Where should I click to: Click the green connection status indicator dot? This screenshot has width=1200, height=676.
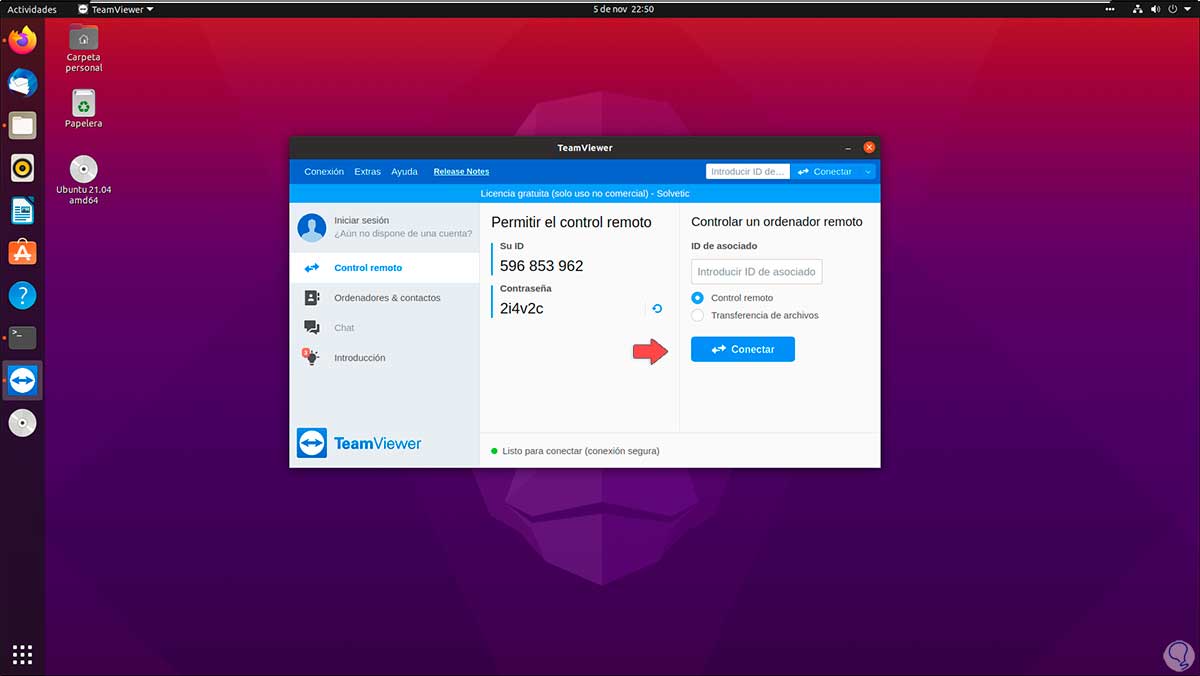click(x=494, y=451)
